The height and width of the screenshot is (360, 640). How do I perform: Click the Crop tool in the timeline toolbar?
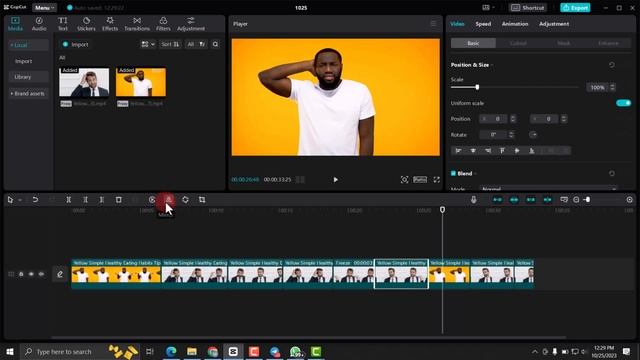(202, 200)
